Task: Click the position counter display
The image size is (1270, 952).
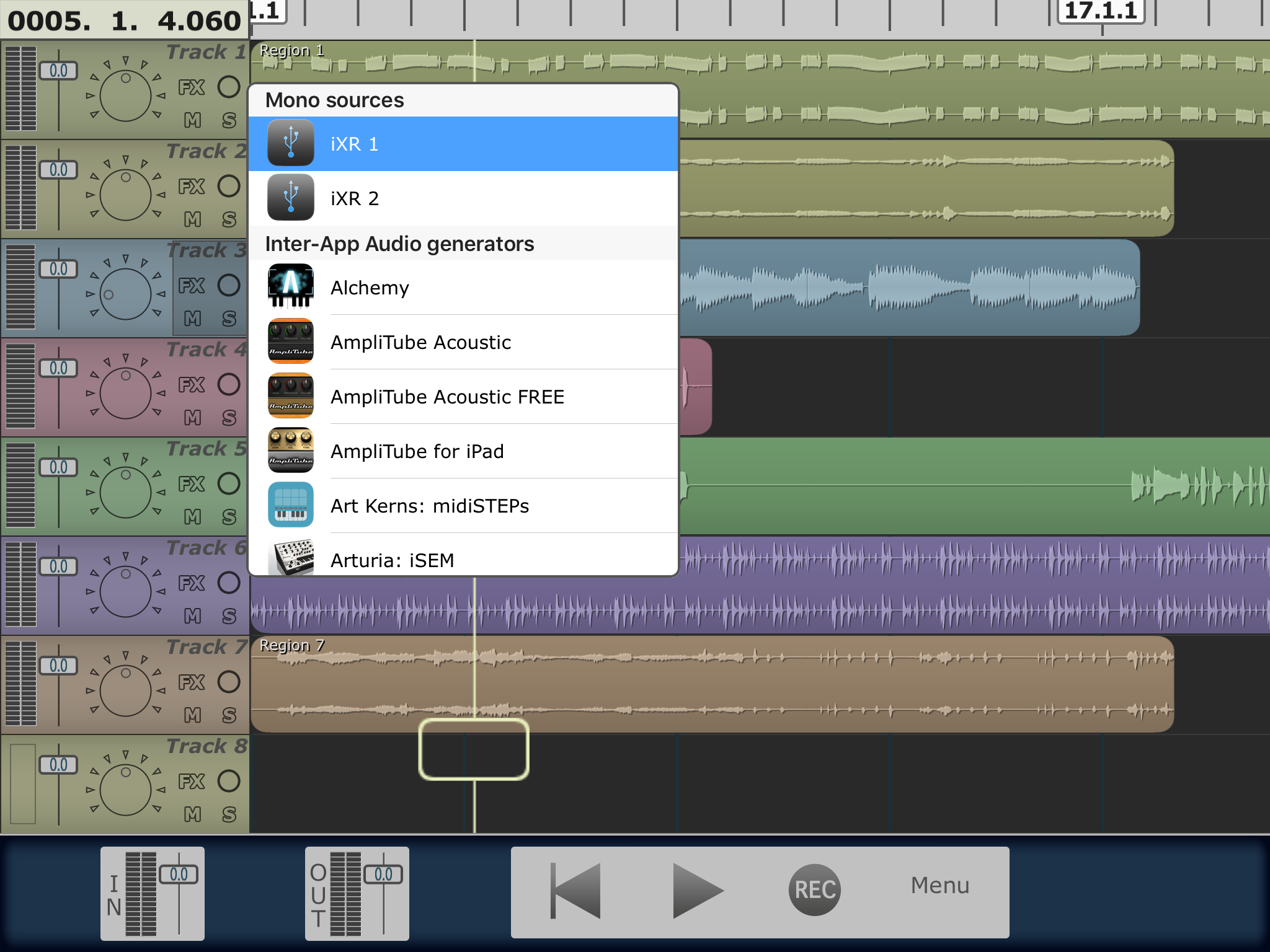Action: pos(124,20)
